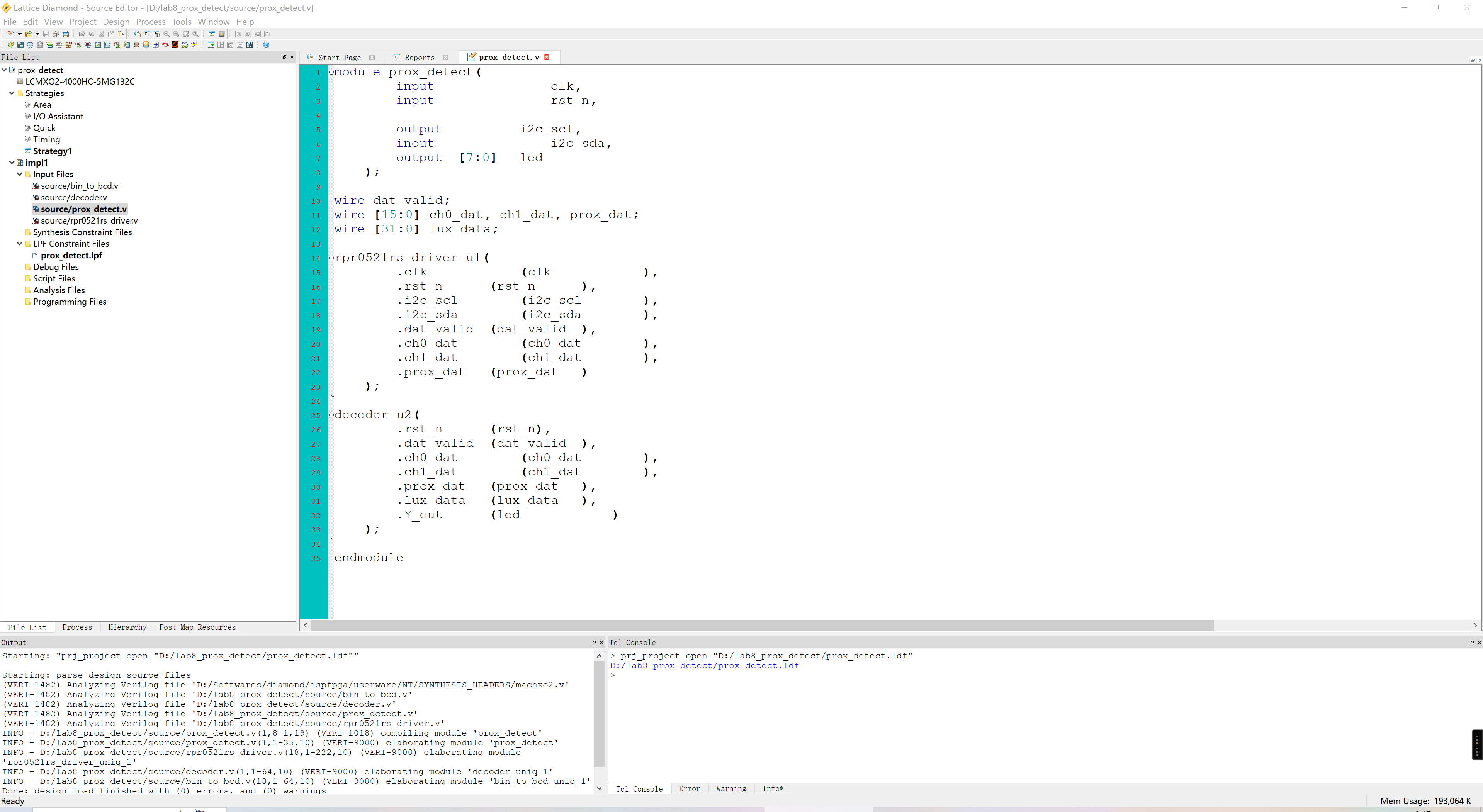Switch to the Reports tab
Viewport: 1483px width, 812px height.
[x=420, y=58]
